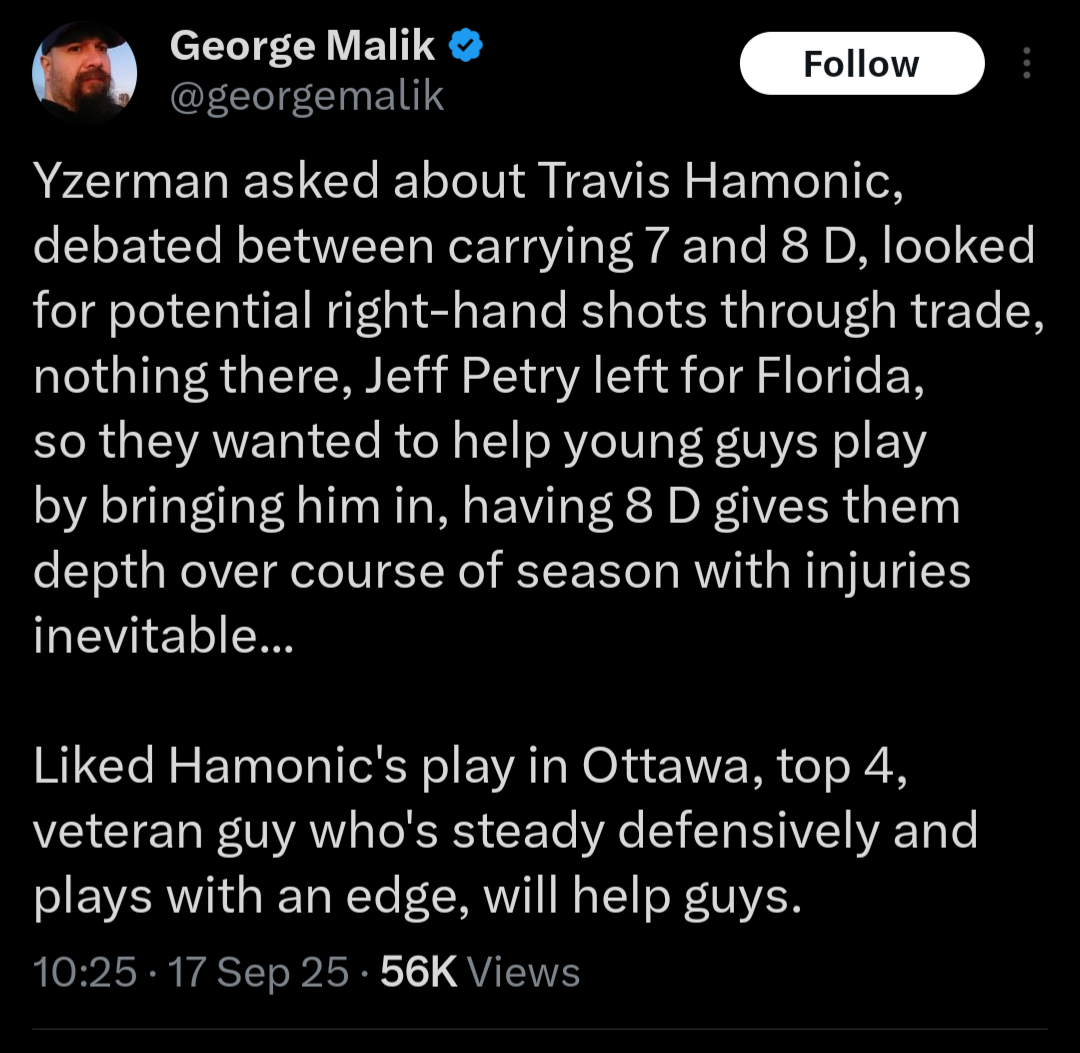
Task: Click the 17 Sep 25 date
Action: click(258, 972)
